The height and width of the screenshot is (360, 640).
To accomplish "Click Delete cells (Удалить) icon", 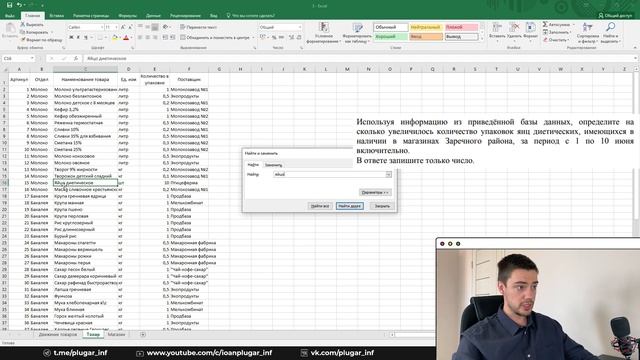I will click(x=514, y=28).
